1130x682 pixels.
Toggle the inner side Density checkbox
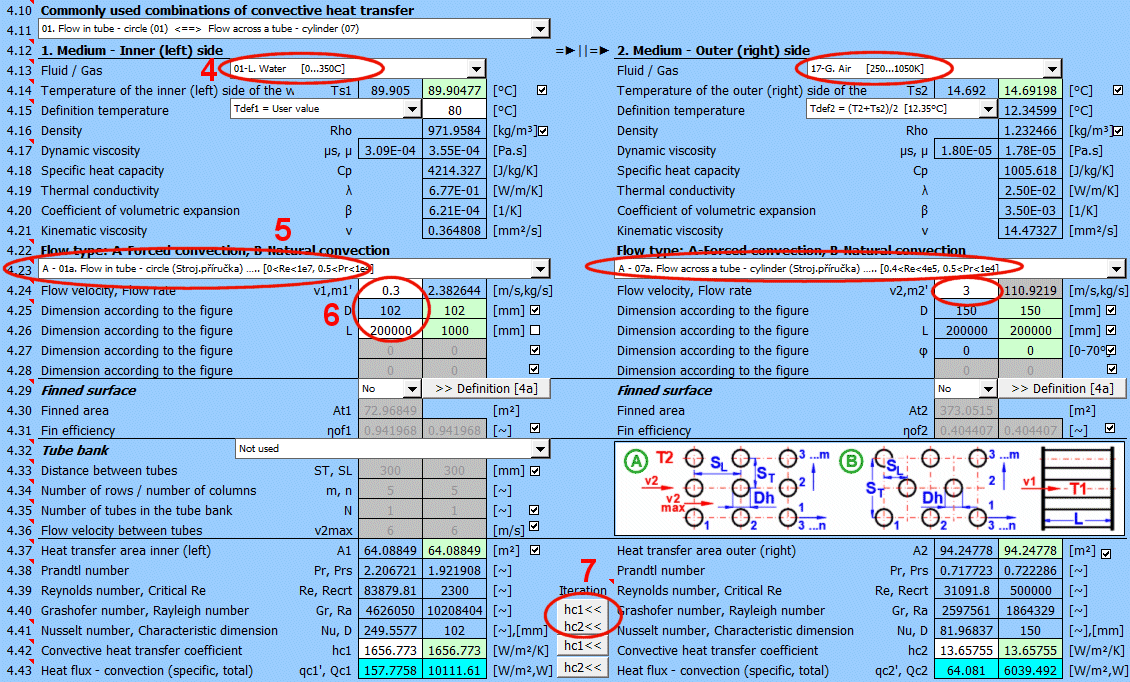pos(544,130)
